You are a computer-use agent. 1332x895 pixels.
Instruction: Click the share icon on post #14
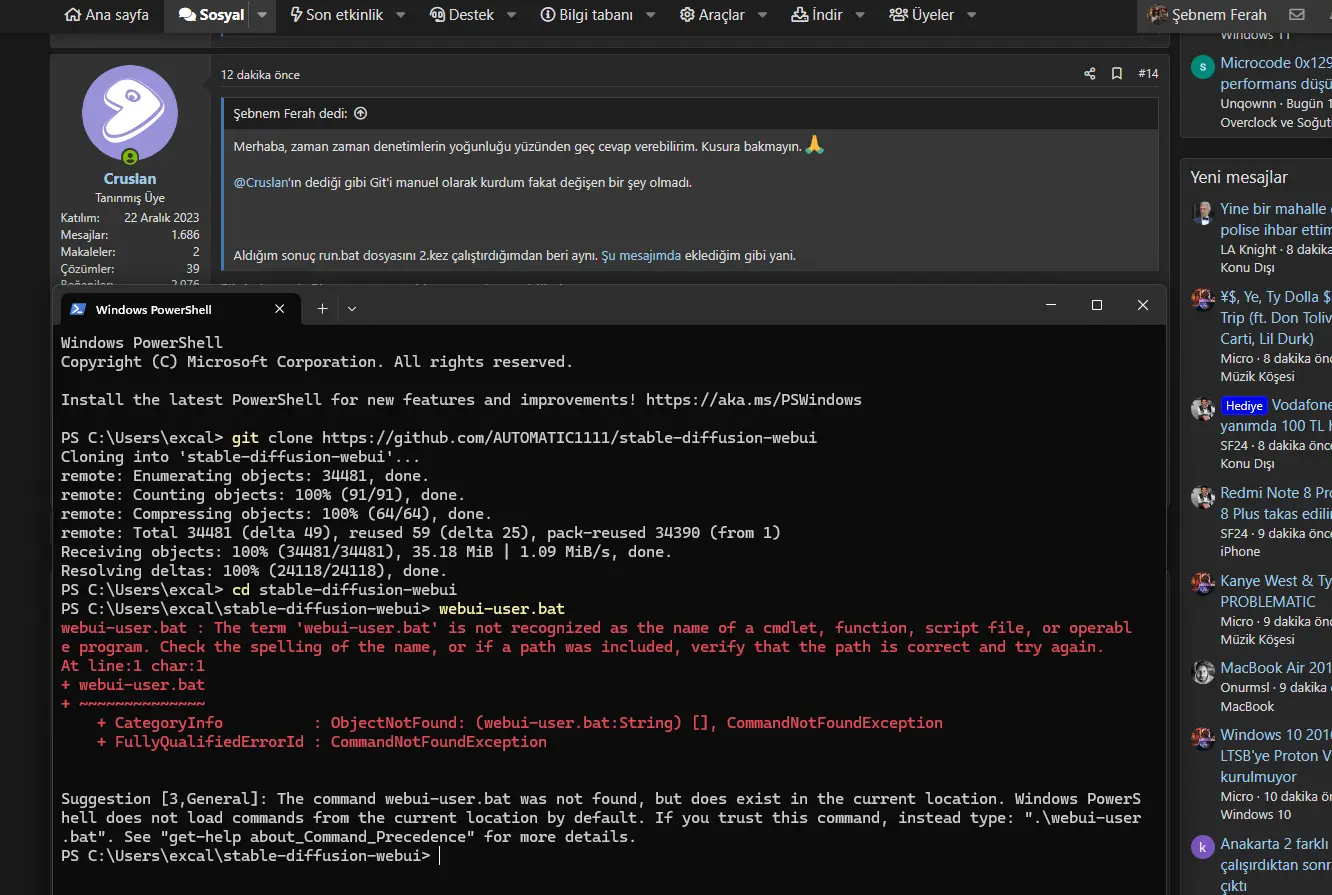pyautogui.click(x=1090, y=74)
